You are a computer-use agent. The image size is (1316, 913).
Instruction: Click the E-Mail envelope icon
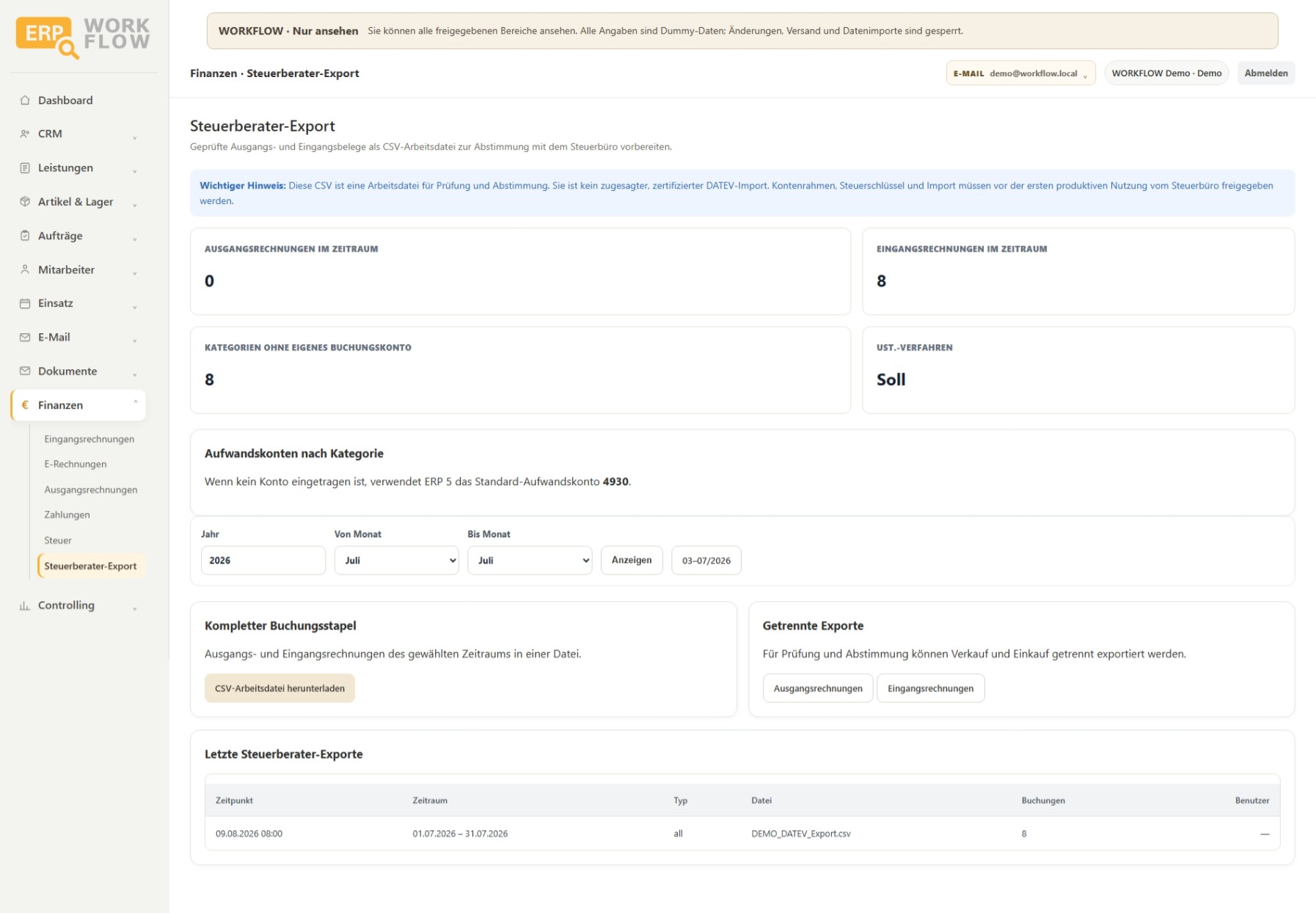tap(25, 338)
